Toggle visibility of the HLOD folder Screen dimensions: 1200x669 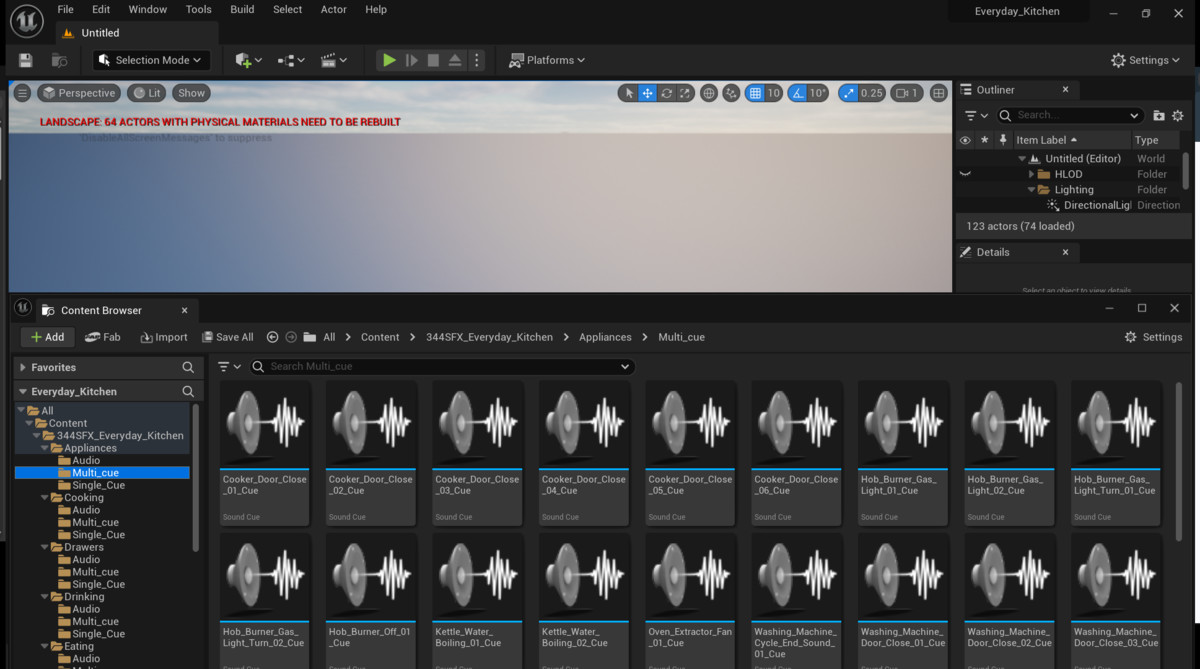point(965,174)
